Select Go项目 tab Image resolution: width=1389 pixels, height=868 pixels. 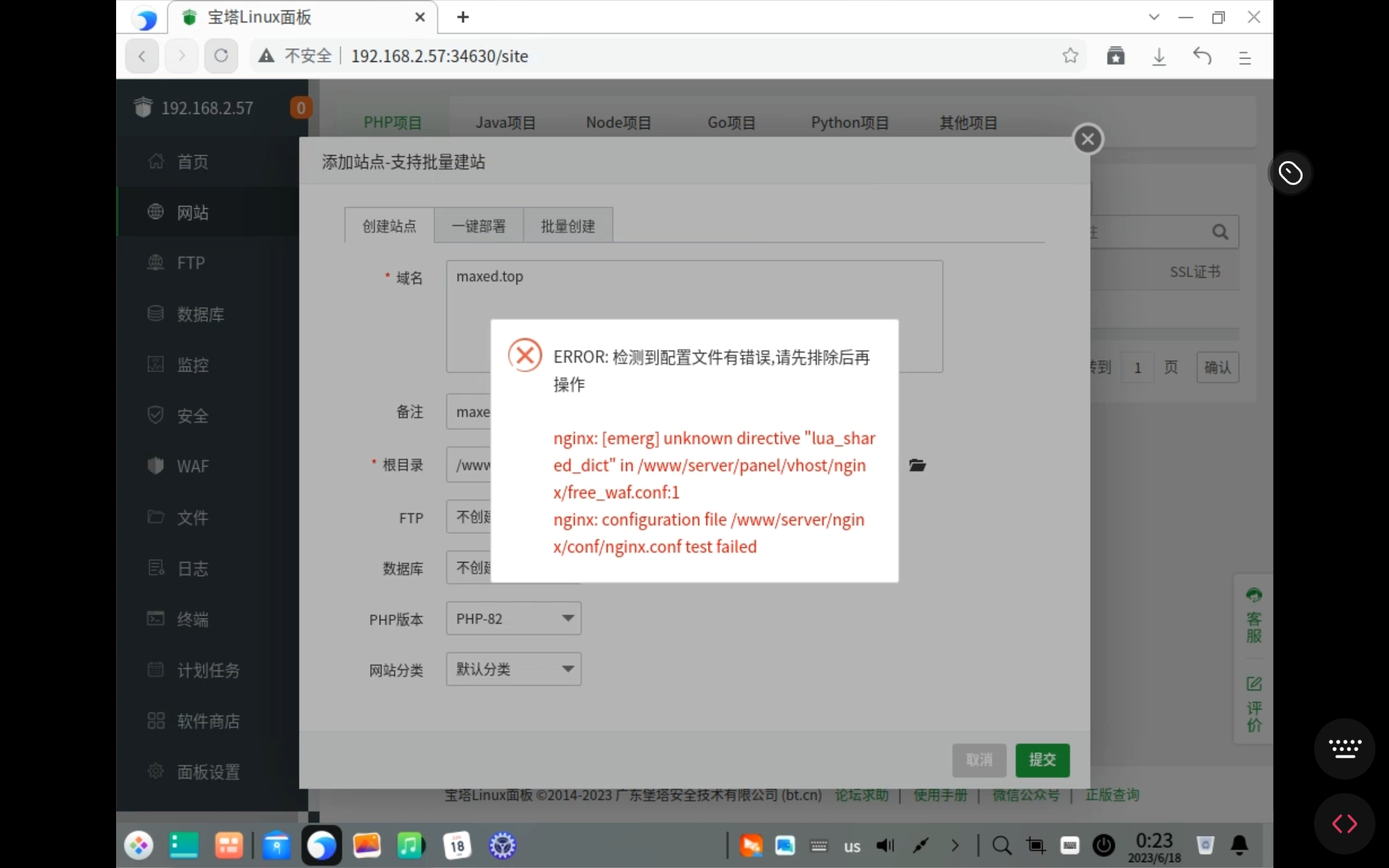tap(731, 122)
